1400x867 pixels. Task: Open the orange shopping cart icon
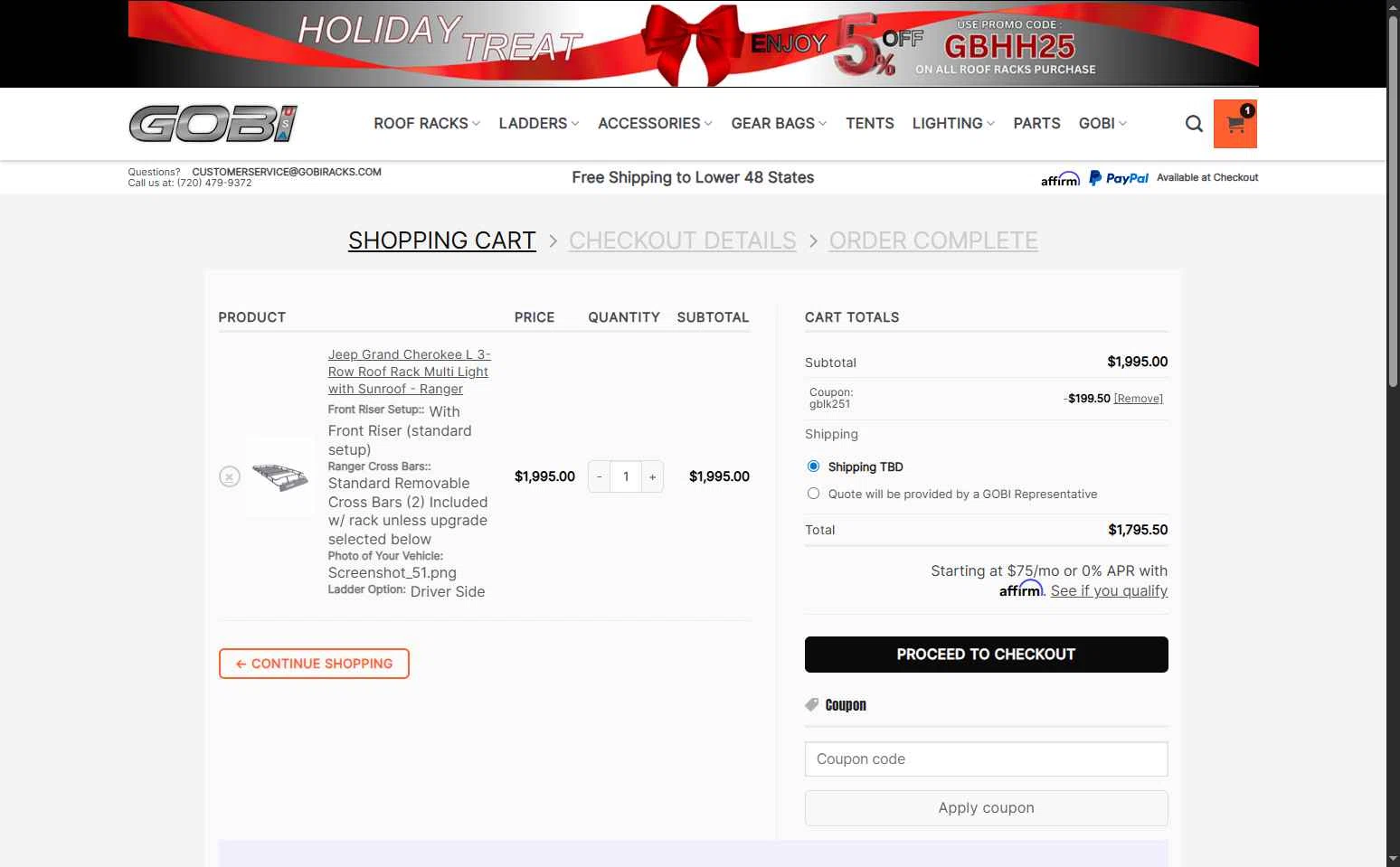point(1235,124)
